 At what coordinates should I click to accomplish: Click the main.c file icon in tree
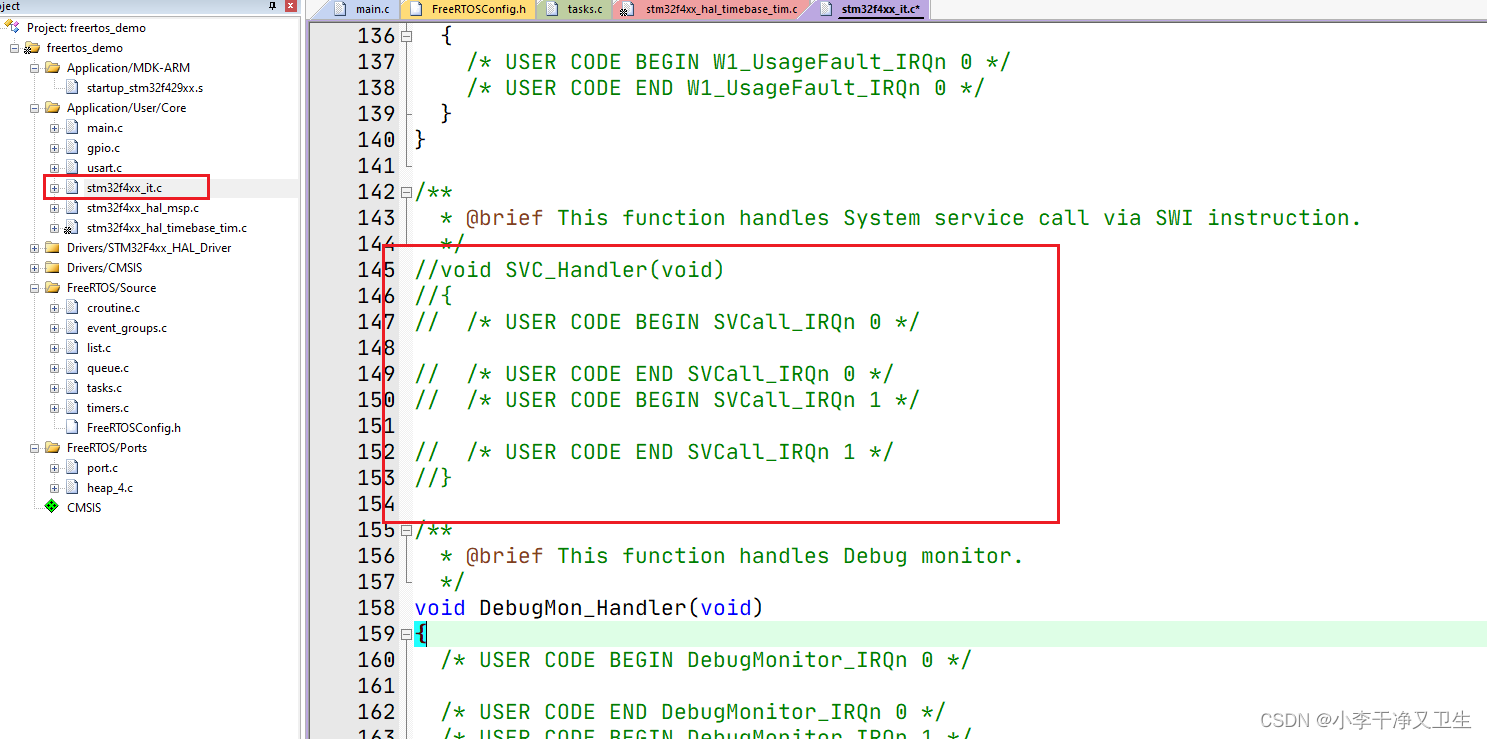(72, 127)
